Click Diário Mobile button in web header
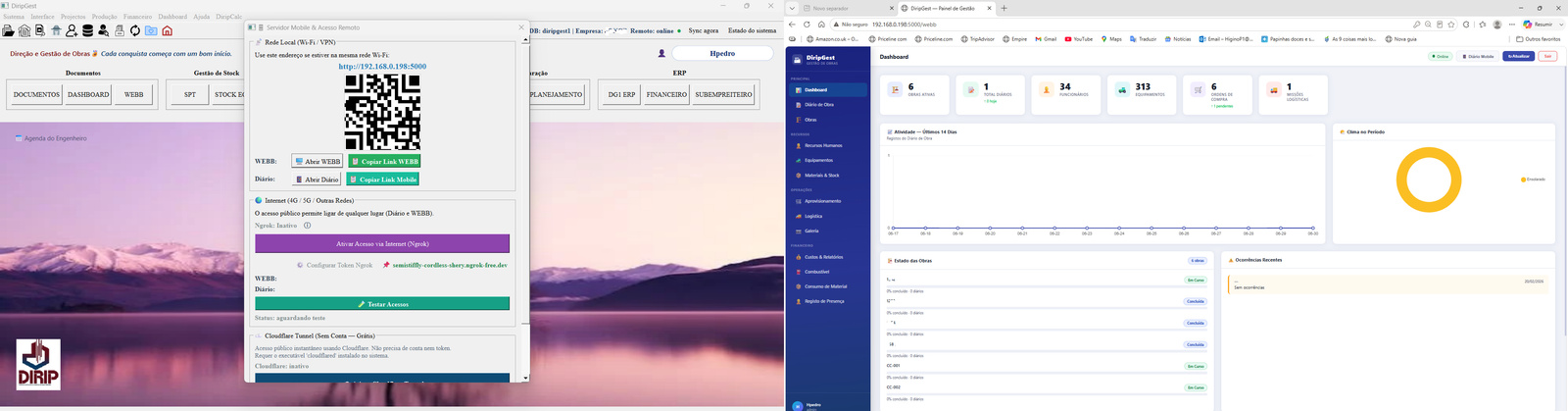The height and width of the screenshot is (411, 1568). coord(1477,57)
